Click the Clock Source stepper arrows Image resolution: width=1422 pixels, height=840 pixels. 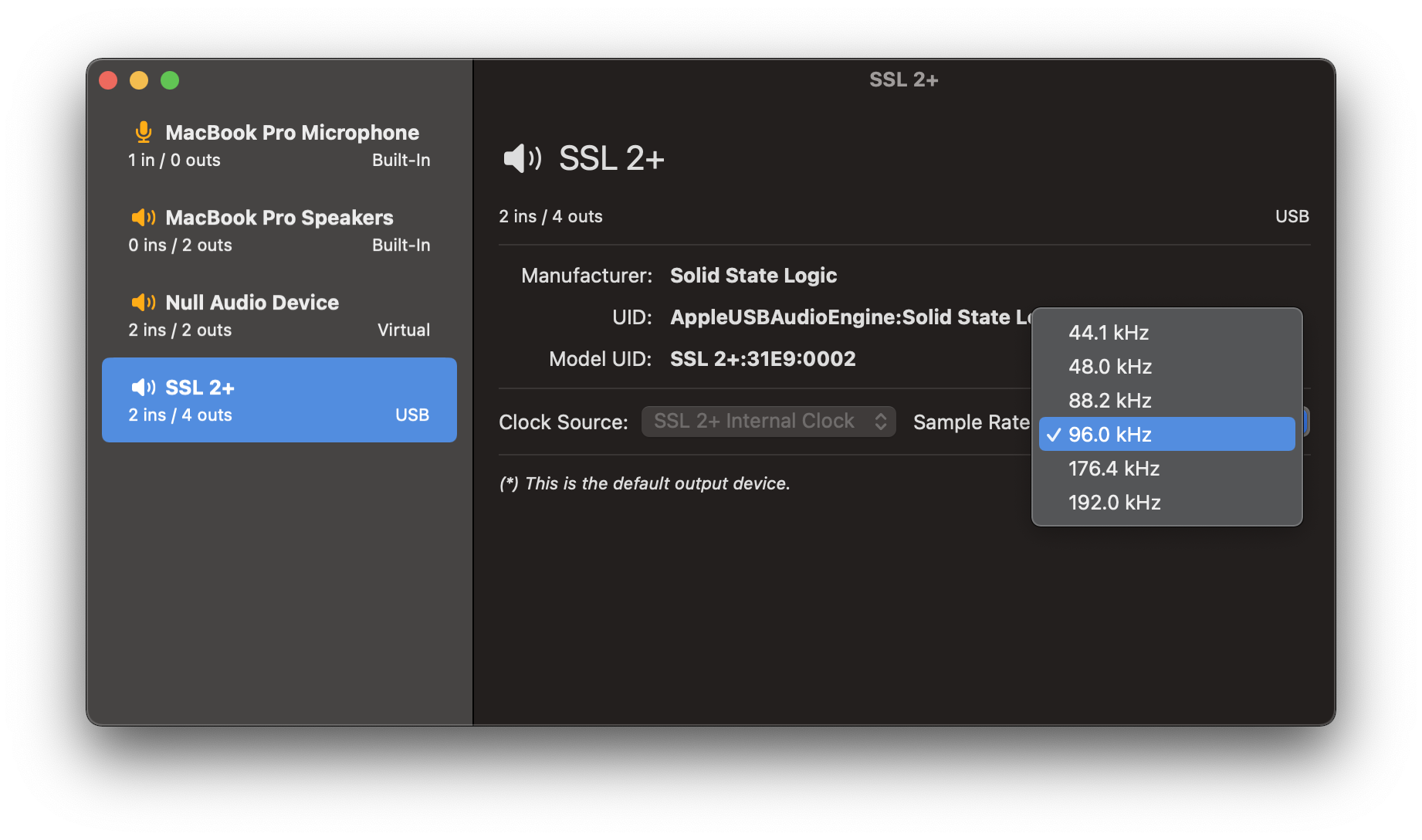[x=880, y=422]
